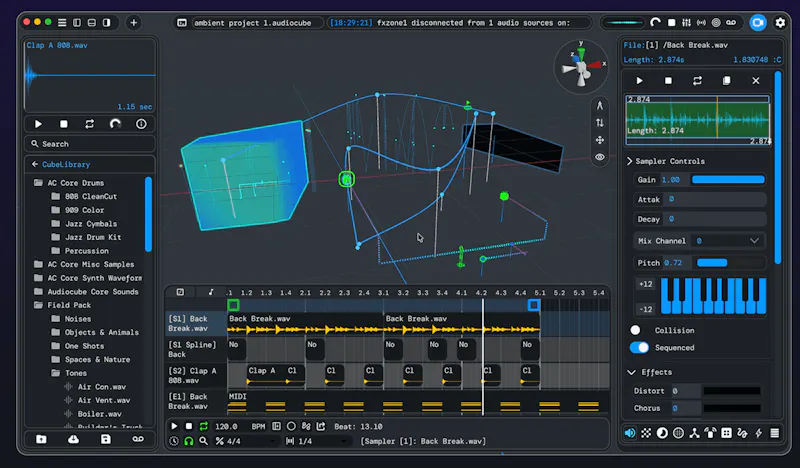Image resolution: width=800 pixels, height=468 pixels.
Task: Expand AC Core Misc Samples folder
Action: 84,264
